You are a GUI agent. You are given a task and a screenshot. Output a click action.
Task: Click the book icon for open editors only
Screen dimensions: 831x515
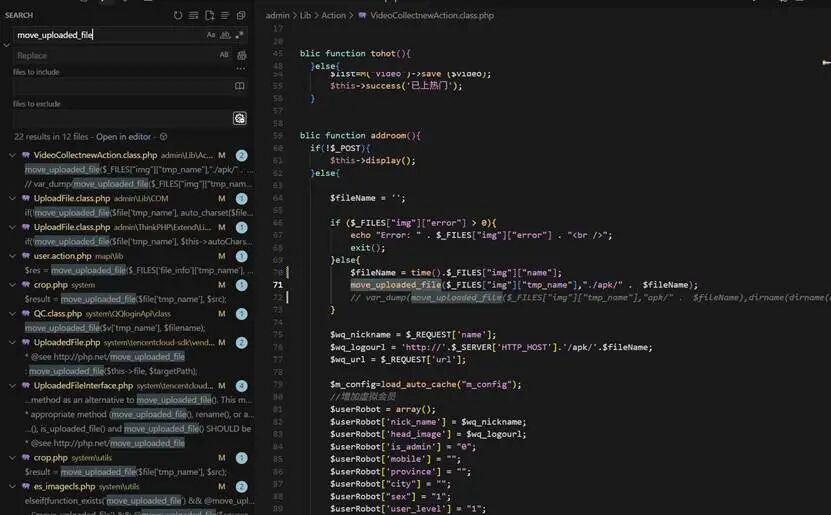point(240,86)
